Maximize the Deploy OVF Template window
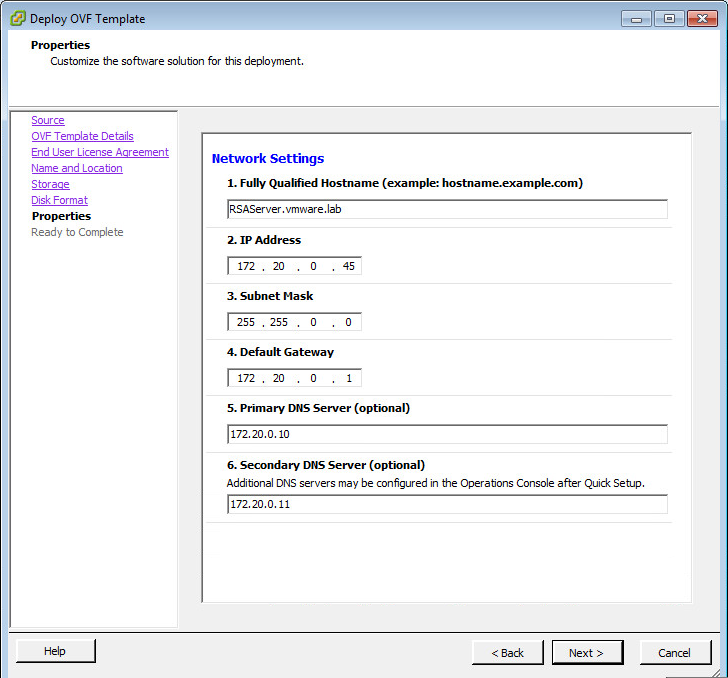Image resolution: width=728 pixels, height=678 pixels. click(669, 19)
